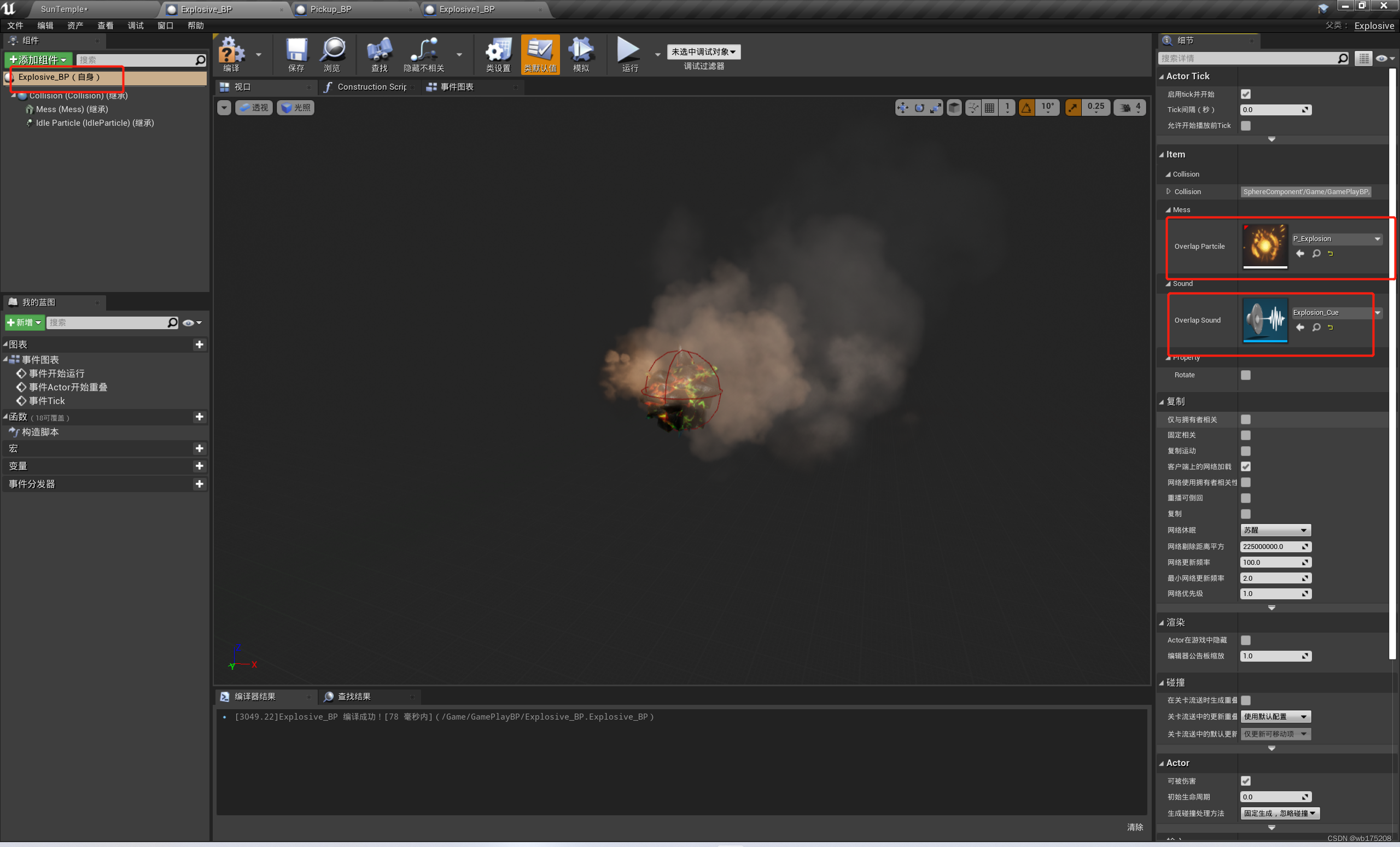Adjust Tick间隔 value spinner
Viewport: 1400px width, 847px height.
click(1275, 110)
